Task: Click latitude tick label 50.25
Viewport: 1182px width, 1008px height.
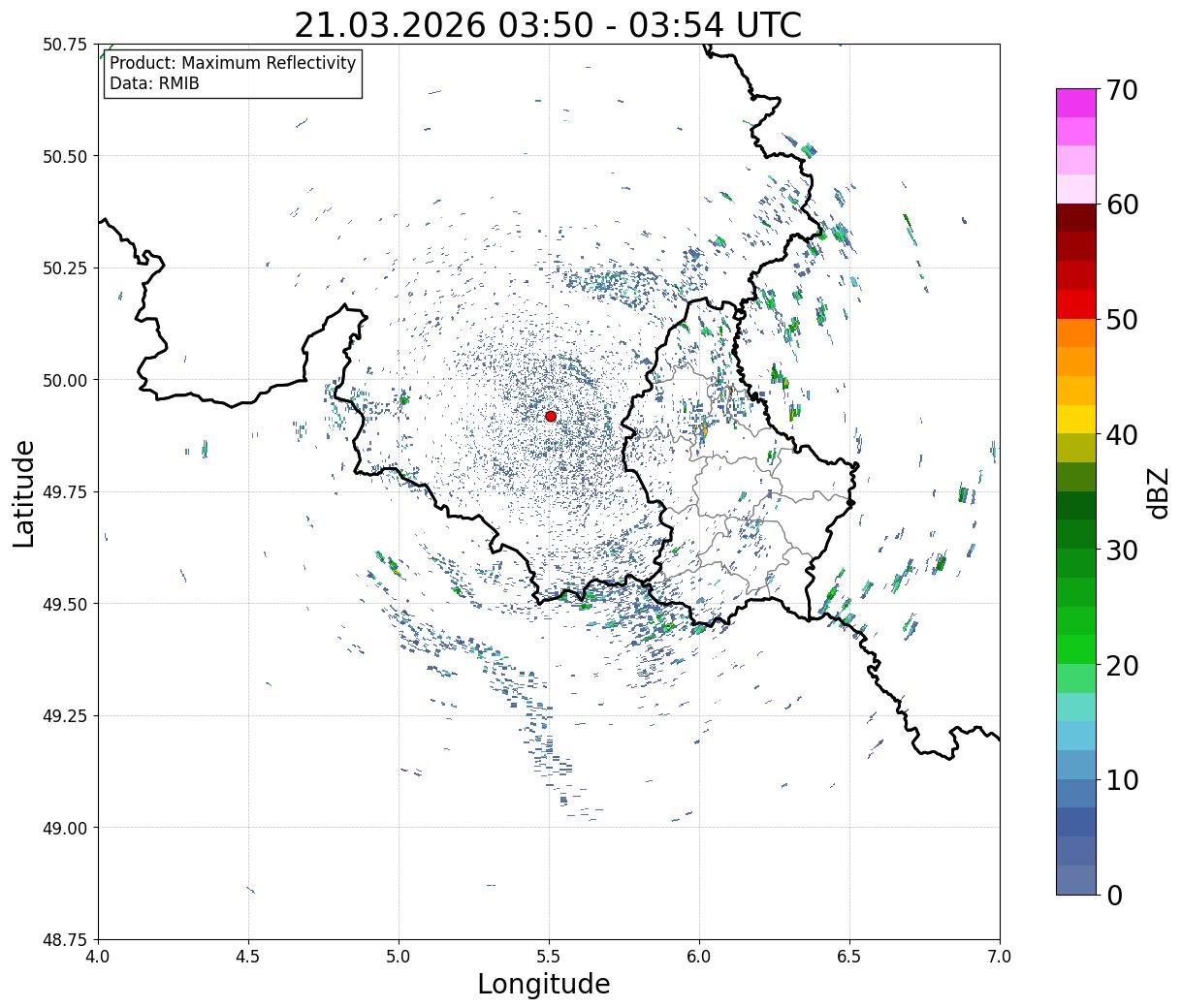Action: [x=65, y=268]
